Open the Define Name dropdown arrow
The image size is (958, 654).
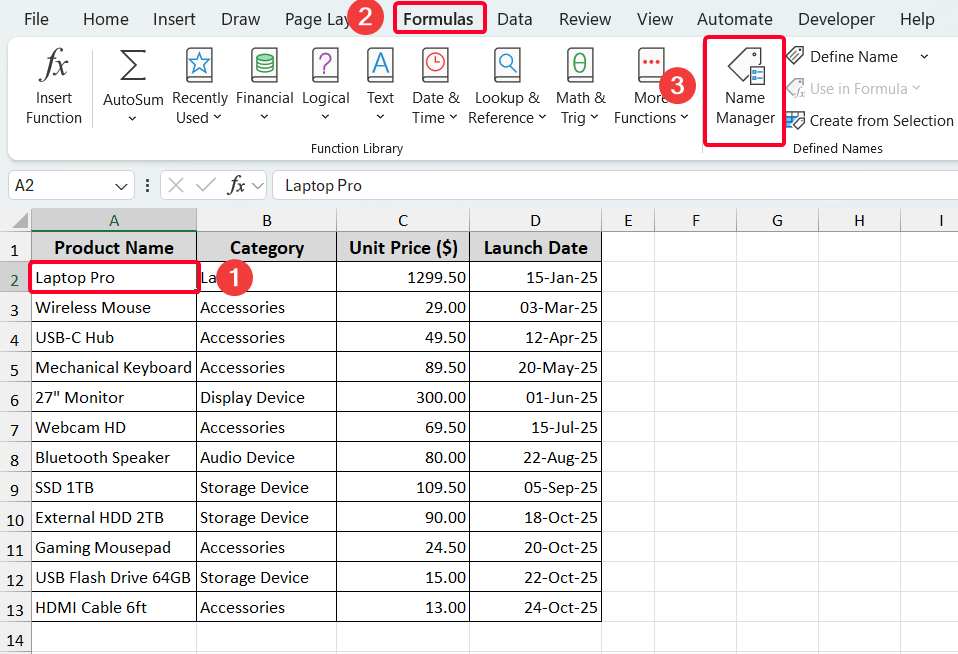923,56
